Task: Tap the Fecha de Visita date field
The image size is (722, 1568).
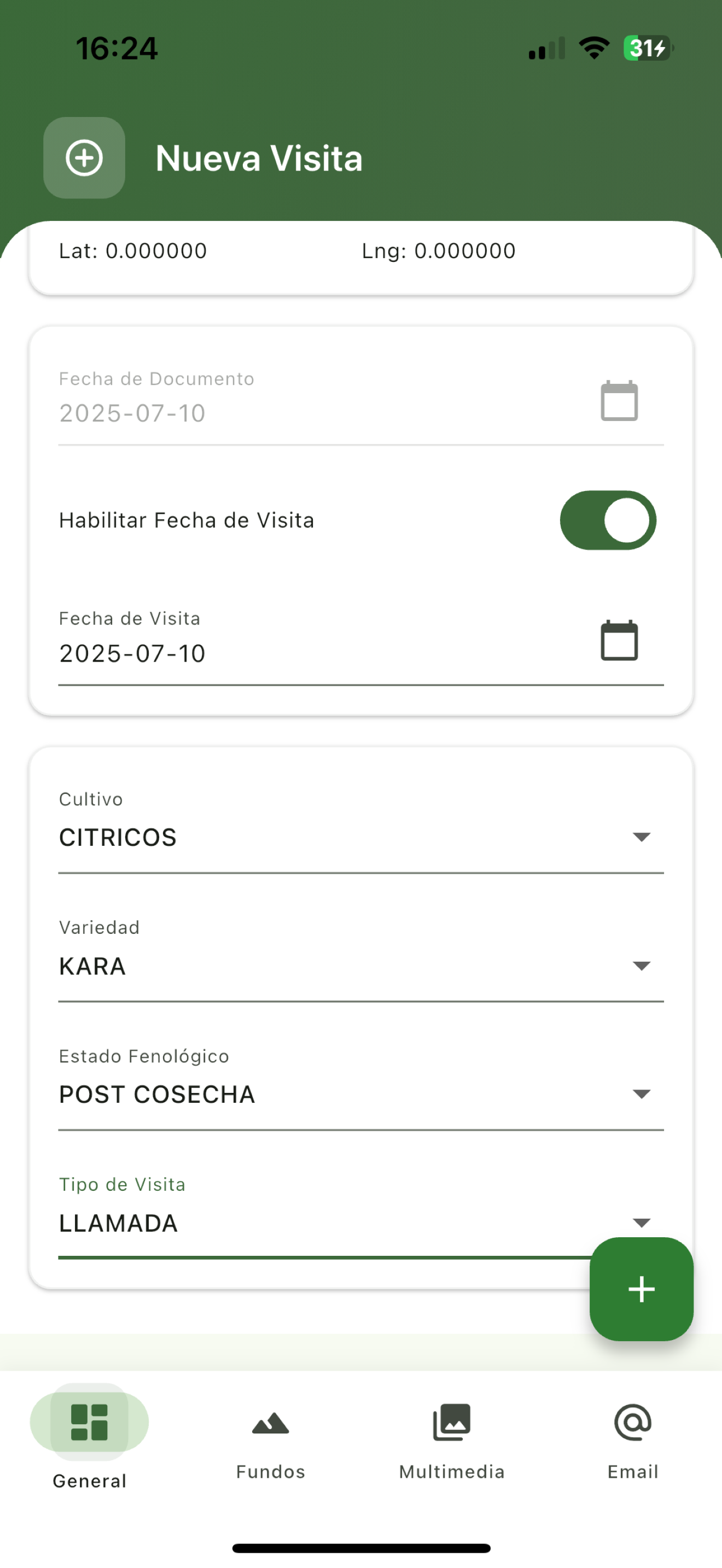Action: (x=361, y=644)
